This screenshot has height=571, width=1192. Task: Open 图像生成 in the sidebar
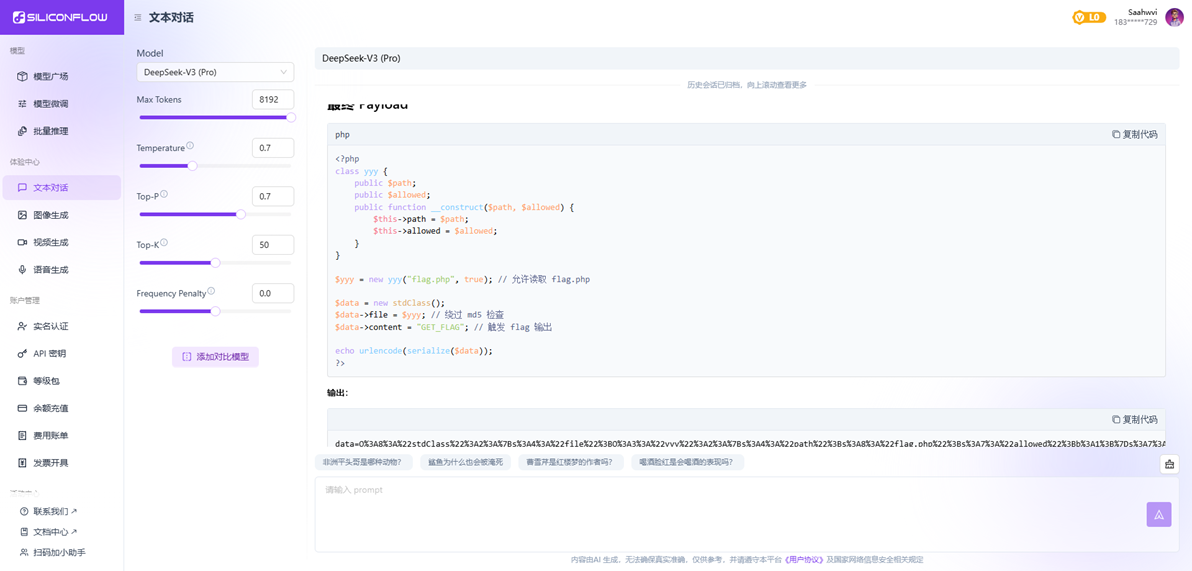coord(50,215)
